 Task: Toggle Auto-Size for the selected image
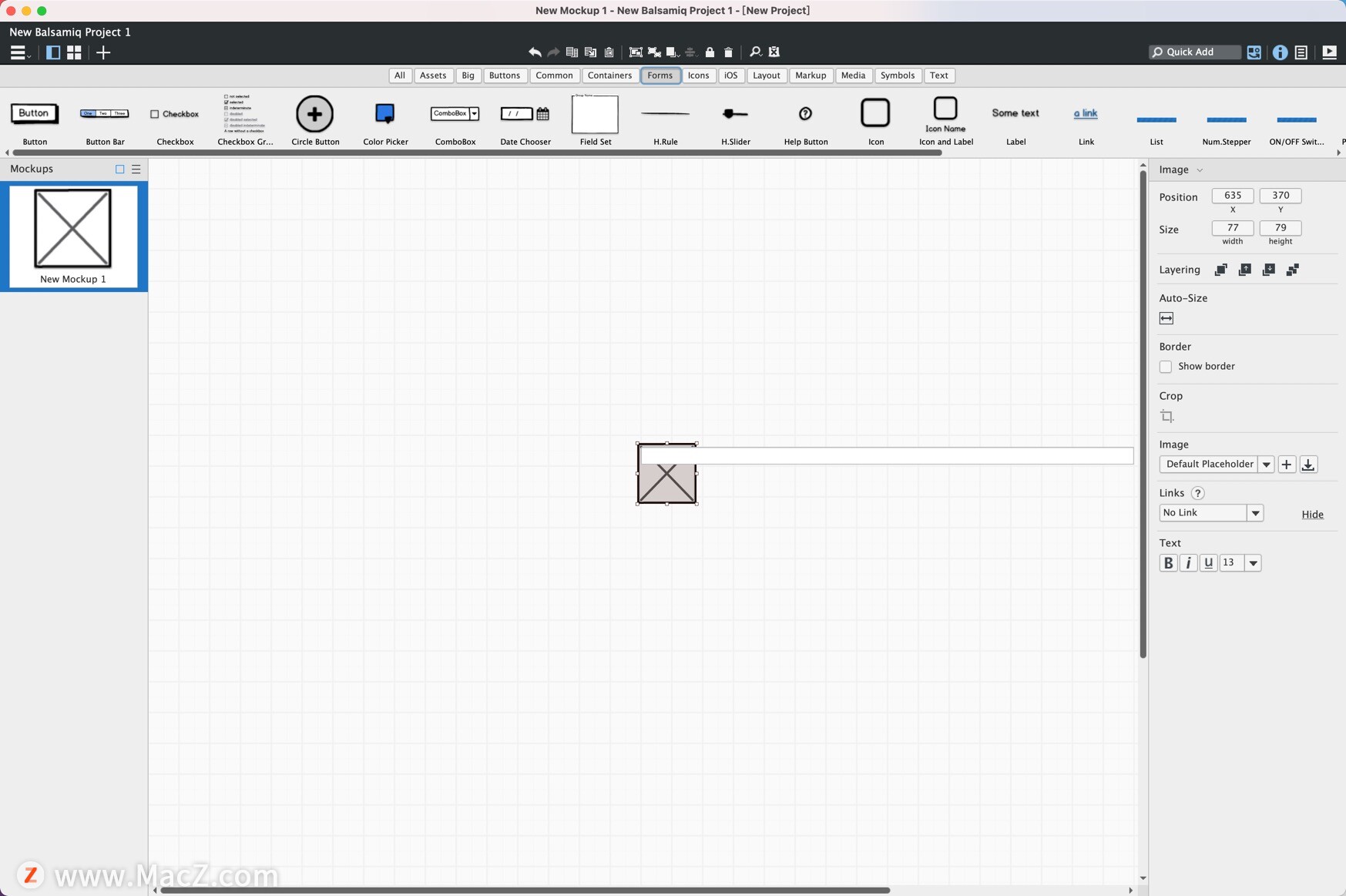pos(1166,317)
